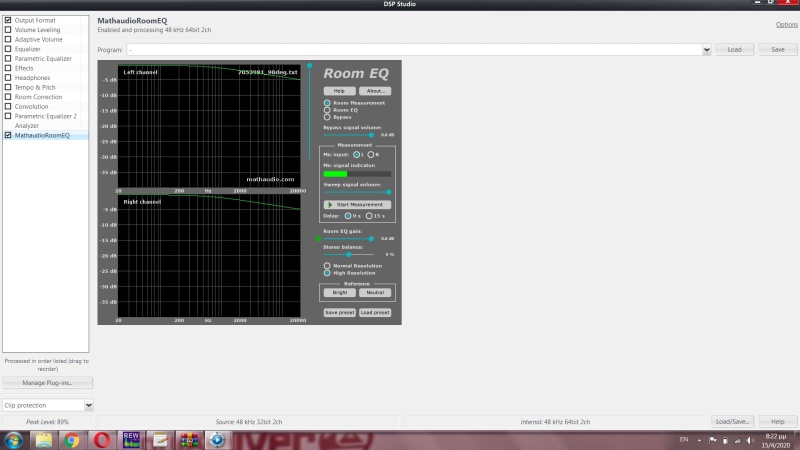Expand the Program dropdown list
800x450 pixels.
pos(706,49)
